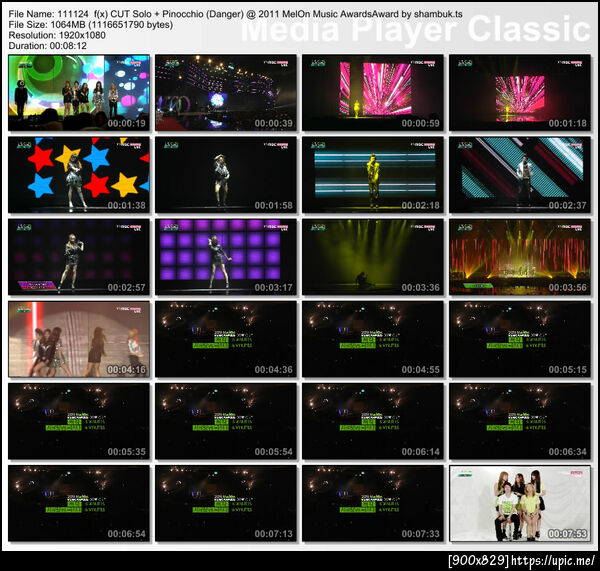Select the thumbnail stamped 00:07:13
The height and width of the screenshot is (571, 600).
coord(226,503)
